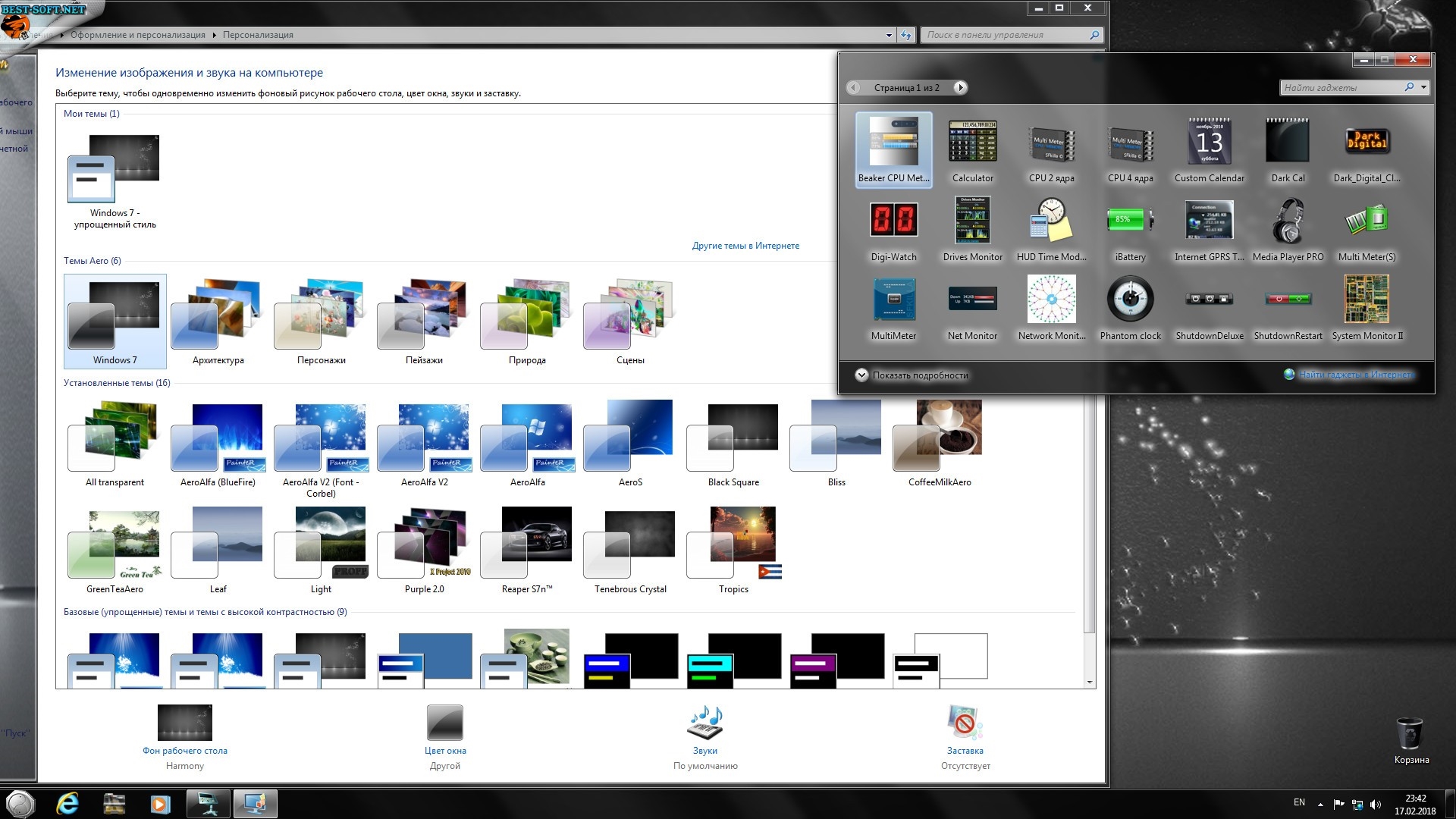Open window color (Цвет окна) swatch
Screen dimensions: 1456x819
click(444, 723)
